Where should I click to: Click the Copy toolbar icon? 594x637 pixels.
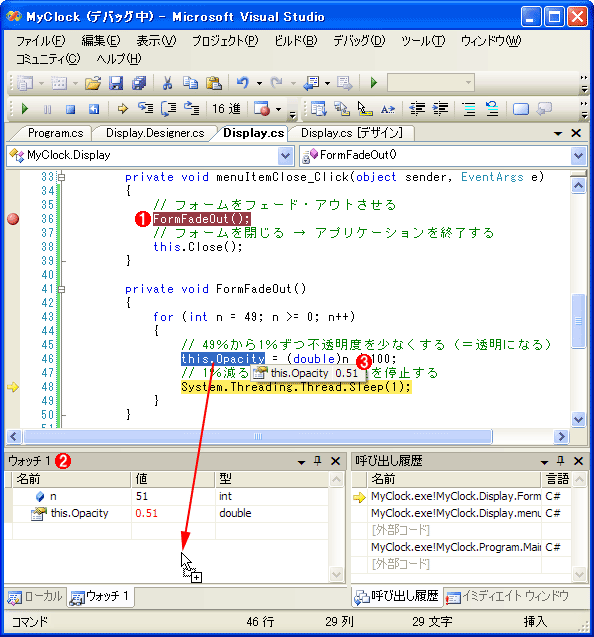190,83
